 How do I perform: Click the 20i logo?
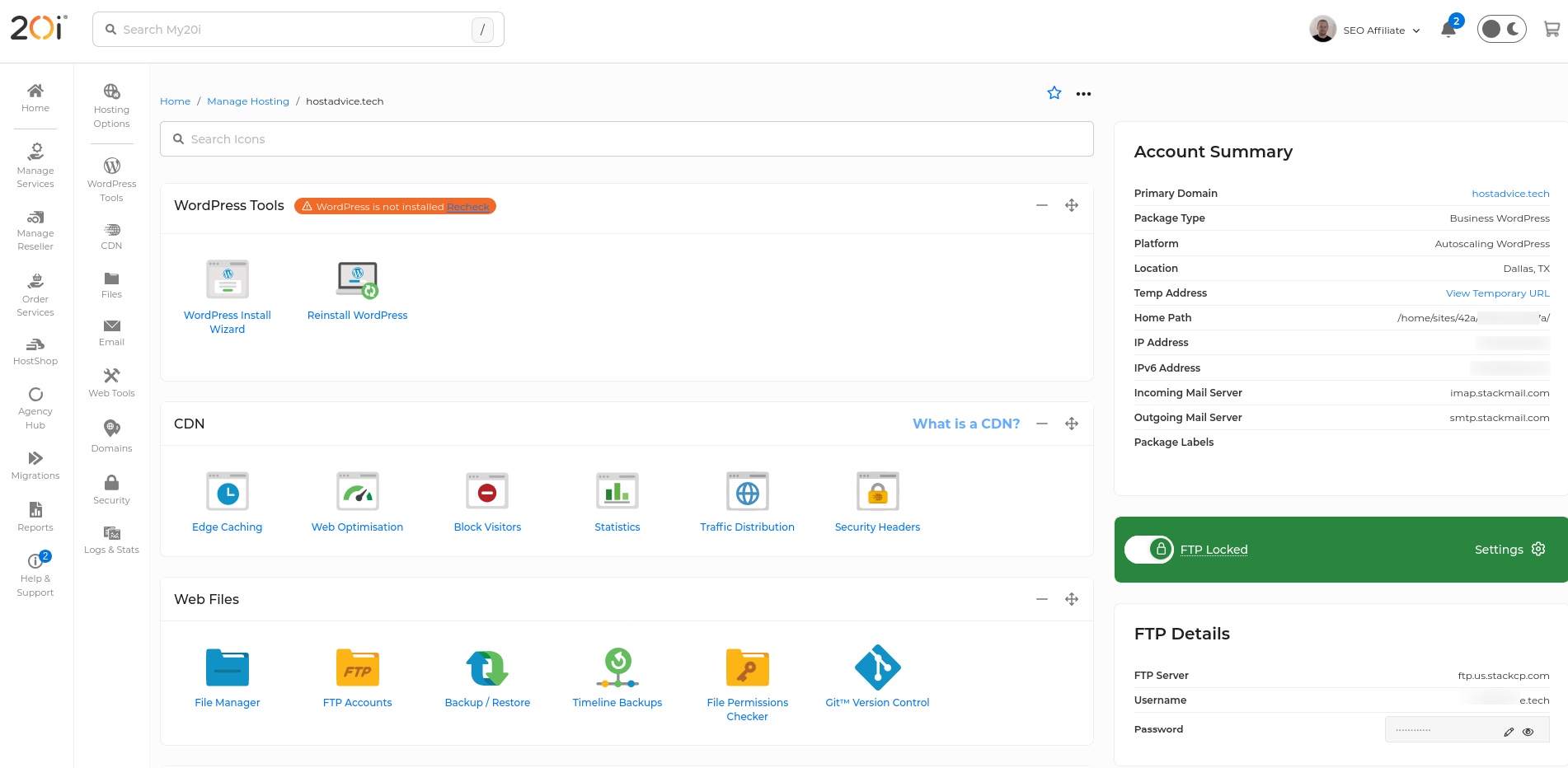click(x=39, y=28)
